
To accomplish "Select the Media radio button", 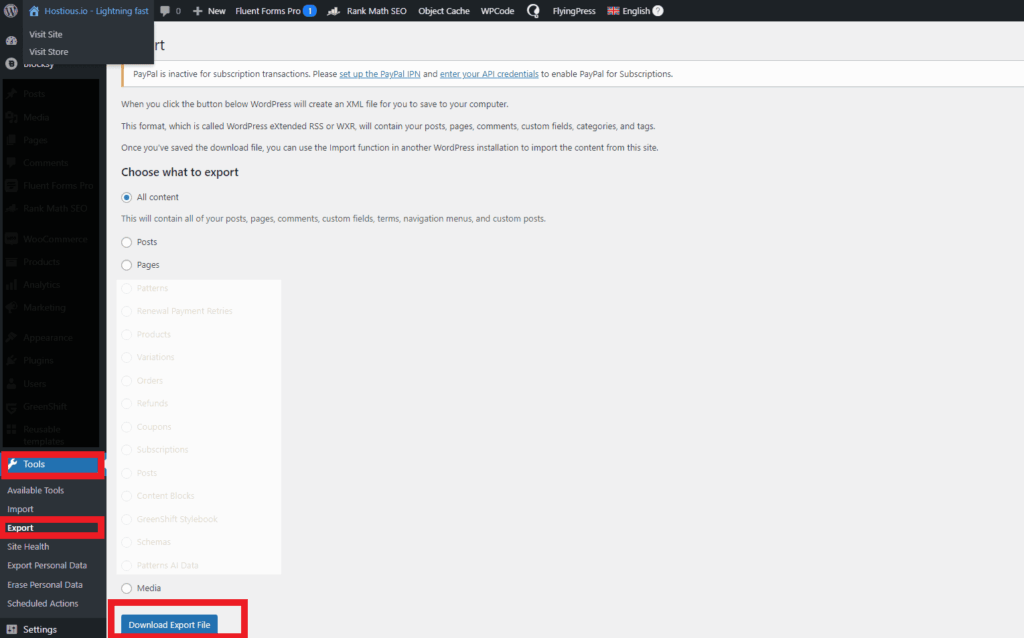I will click(x=126, y=588).
